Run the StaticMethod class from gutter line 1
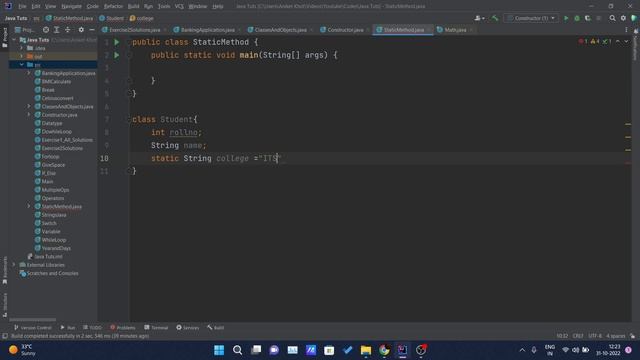 point(117,42)
